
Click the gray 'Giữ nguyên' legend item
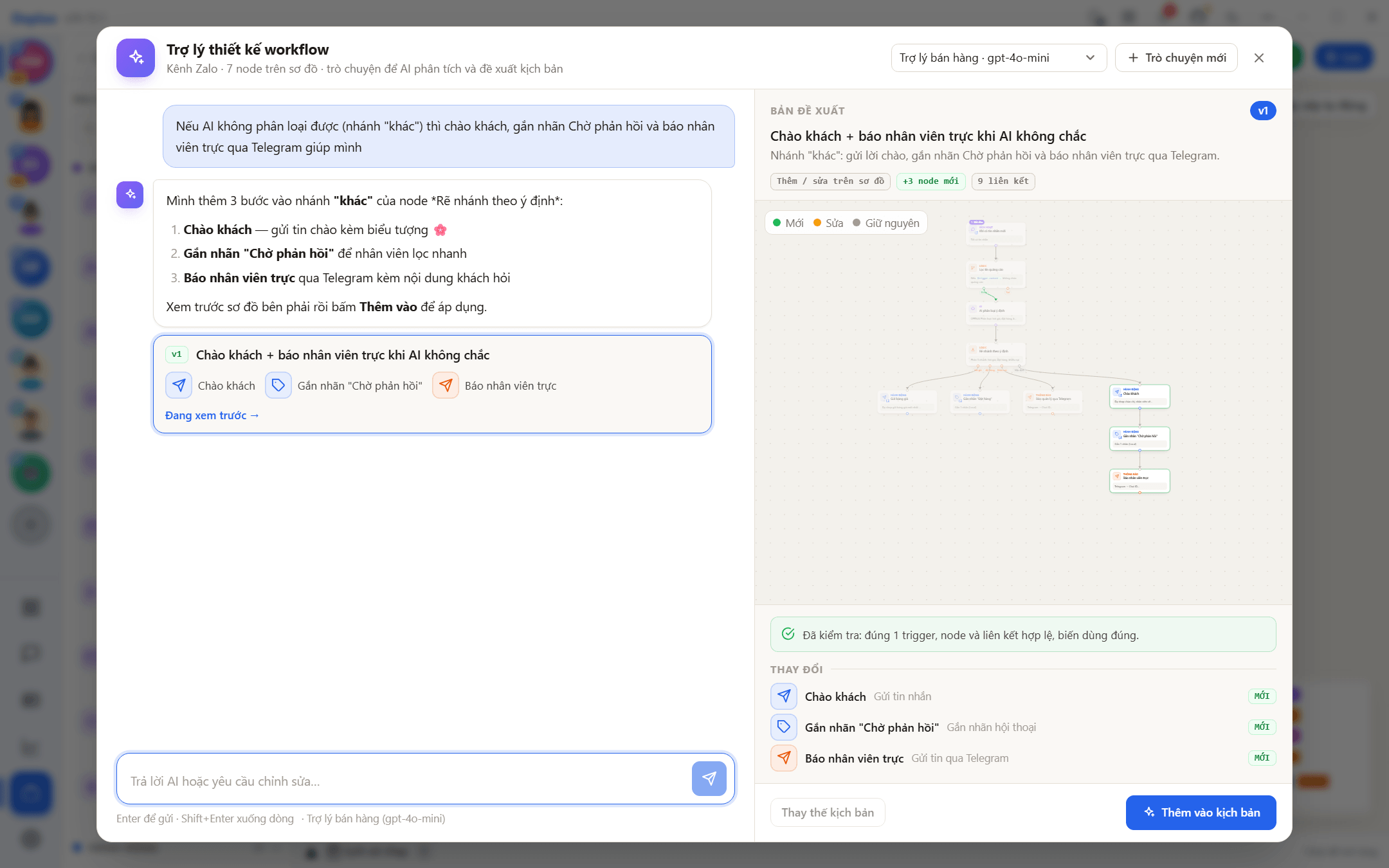[x=886, y=223]
